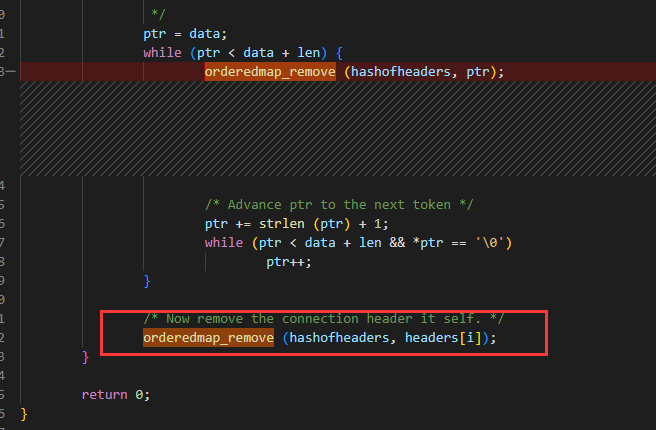Click the closing brace above 'return 0;'

(86, 356)
